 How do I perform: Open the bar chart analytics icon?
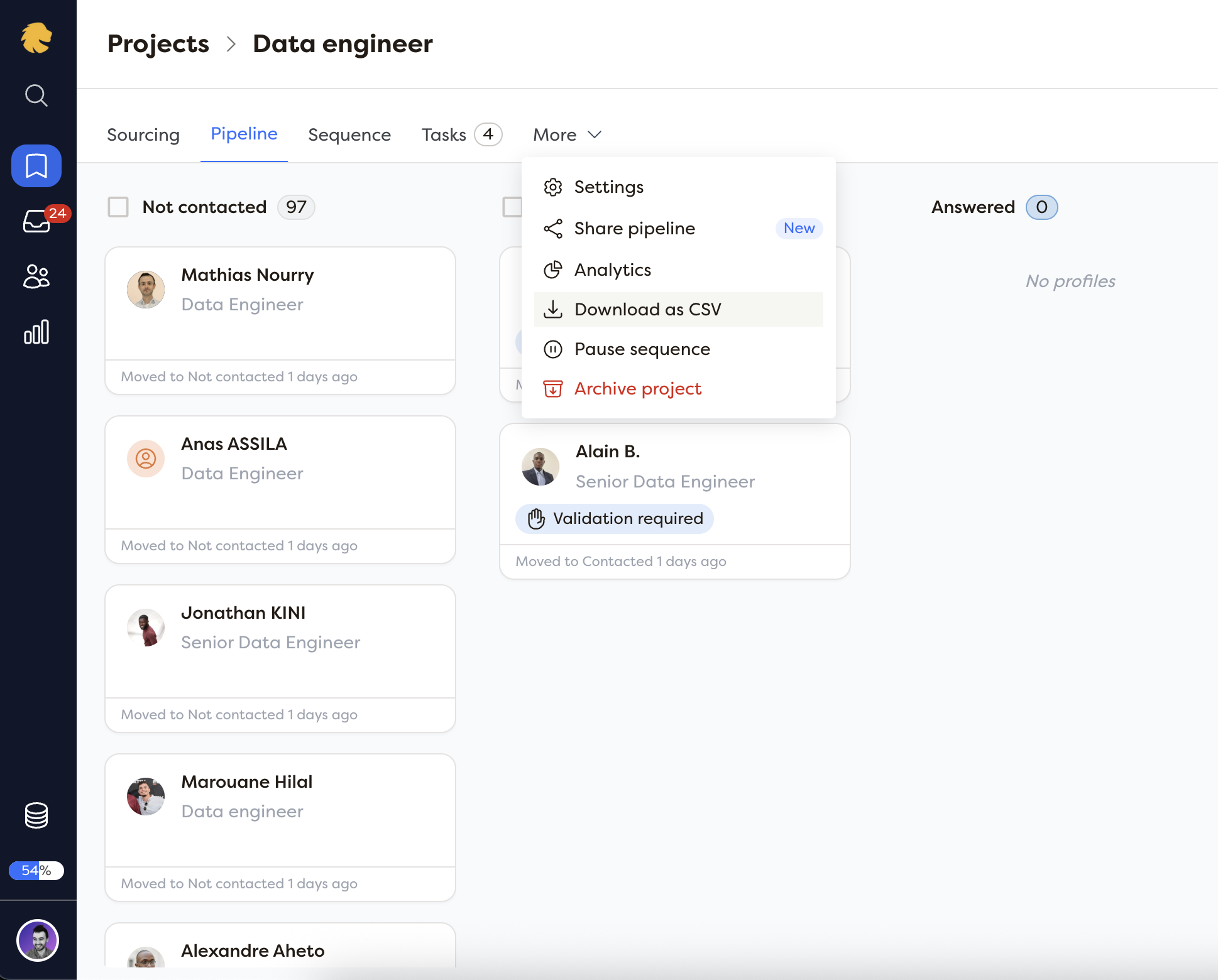pos(36,332)
